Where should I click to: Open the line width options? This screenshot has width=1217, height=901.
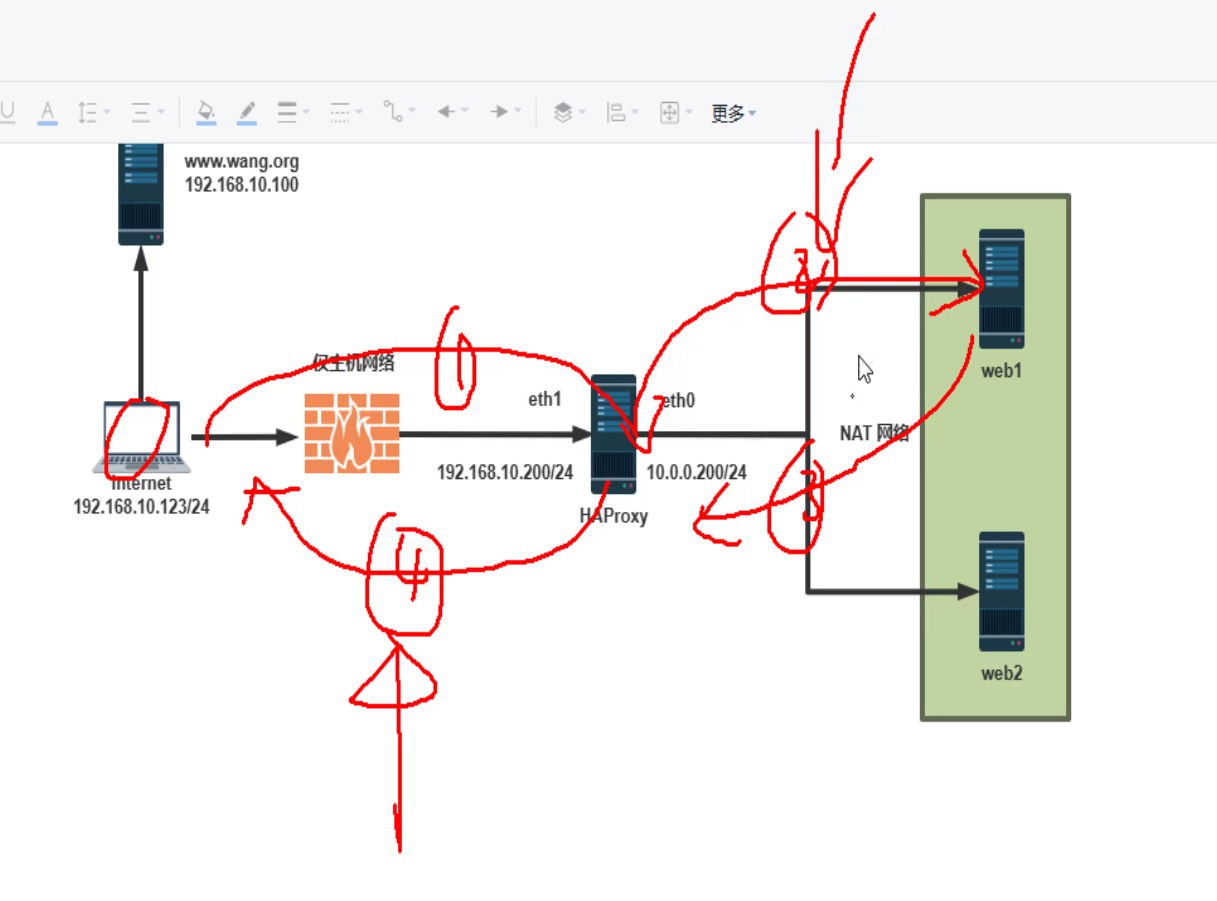[x=292, y=112]
